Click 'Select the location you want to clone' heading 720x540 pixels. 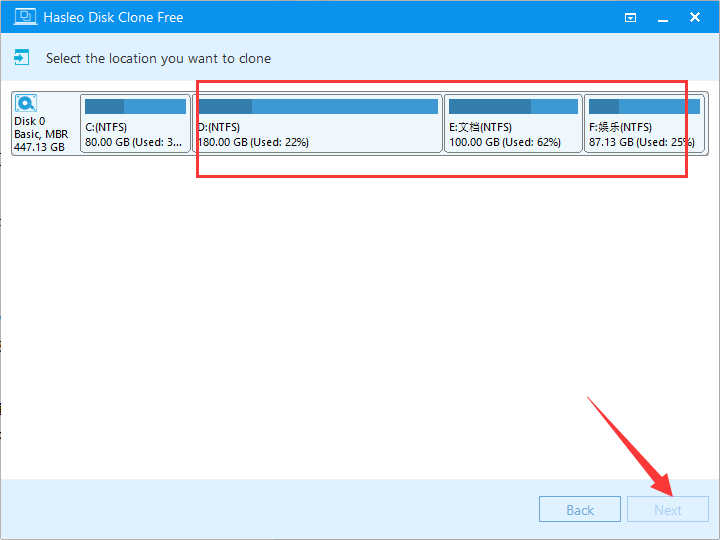tap(158, 58)
